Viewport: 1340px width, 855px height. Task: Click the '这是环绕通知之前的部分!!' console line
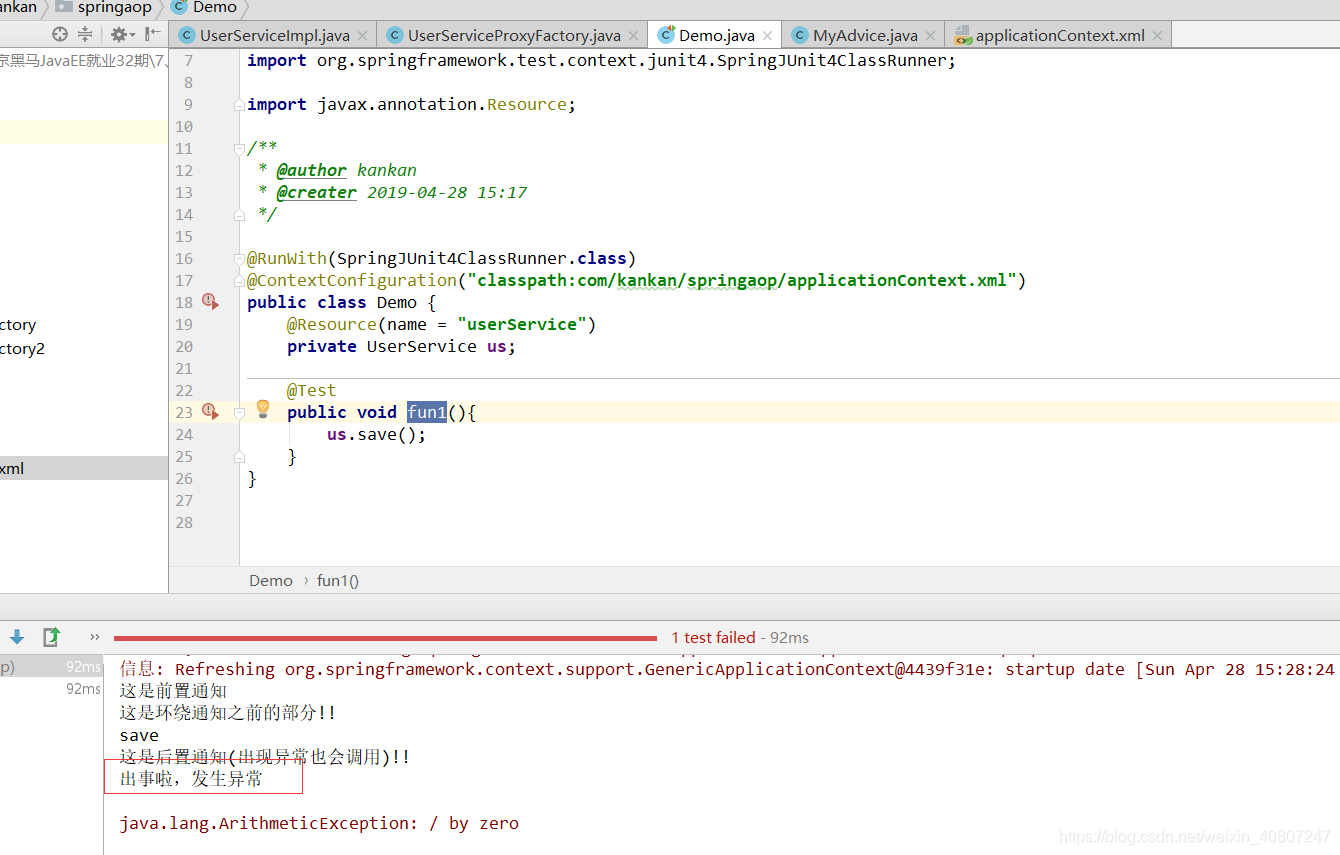pos(228,713)
